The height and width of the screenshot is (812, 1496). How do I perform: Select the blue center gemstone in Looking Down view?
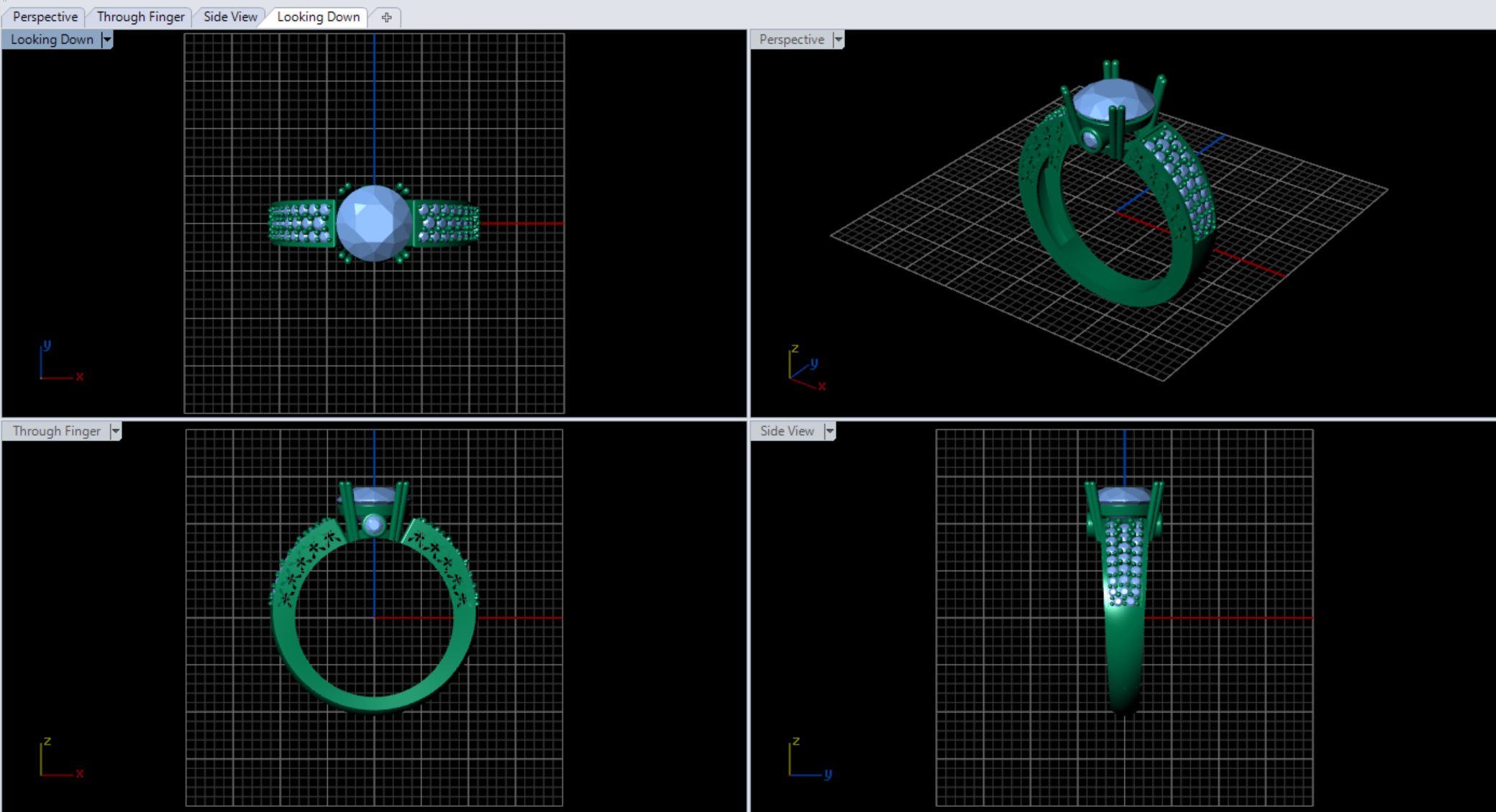(373, 223)
